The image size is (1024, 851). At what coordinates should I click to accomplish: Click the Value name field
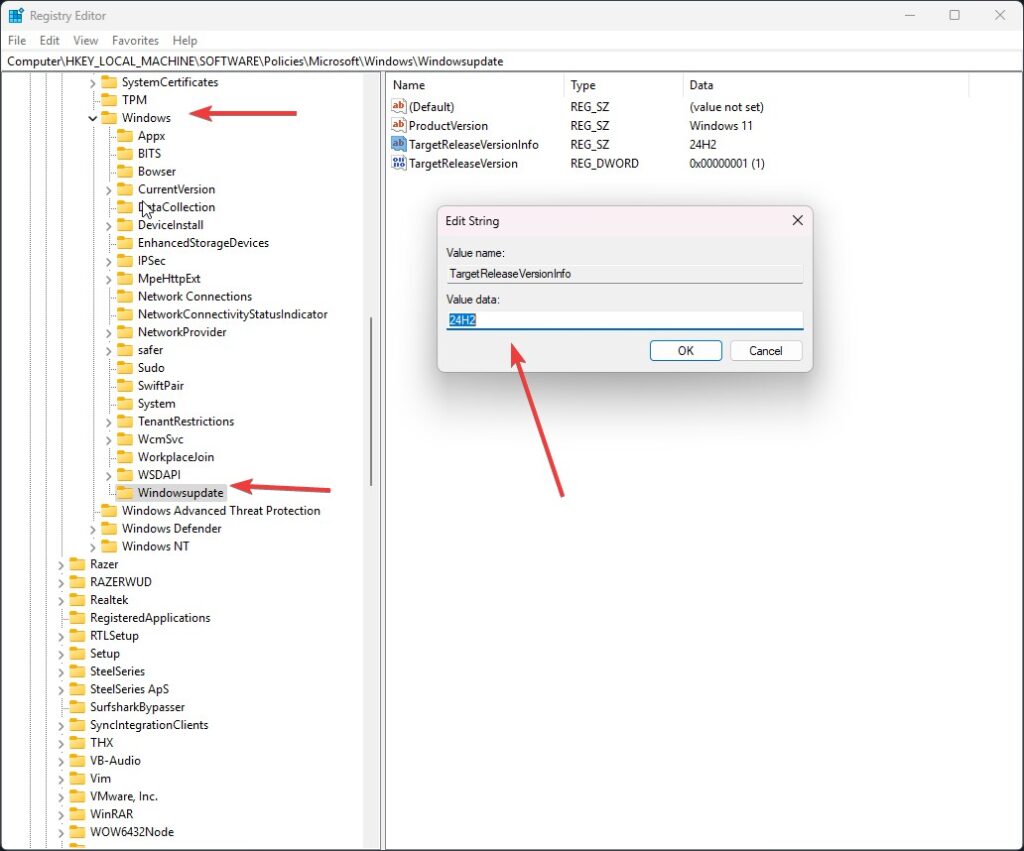coord(624,274)
